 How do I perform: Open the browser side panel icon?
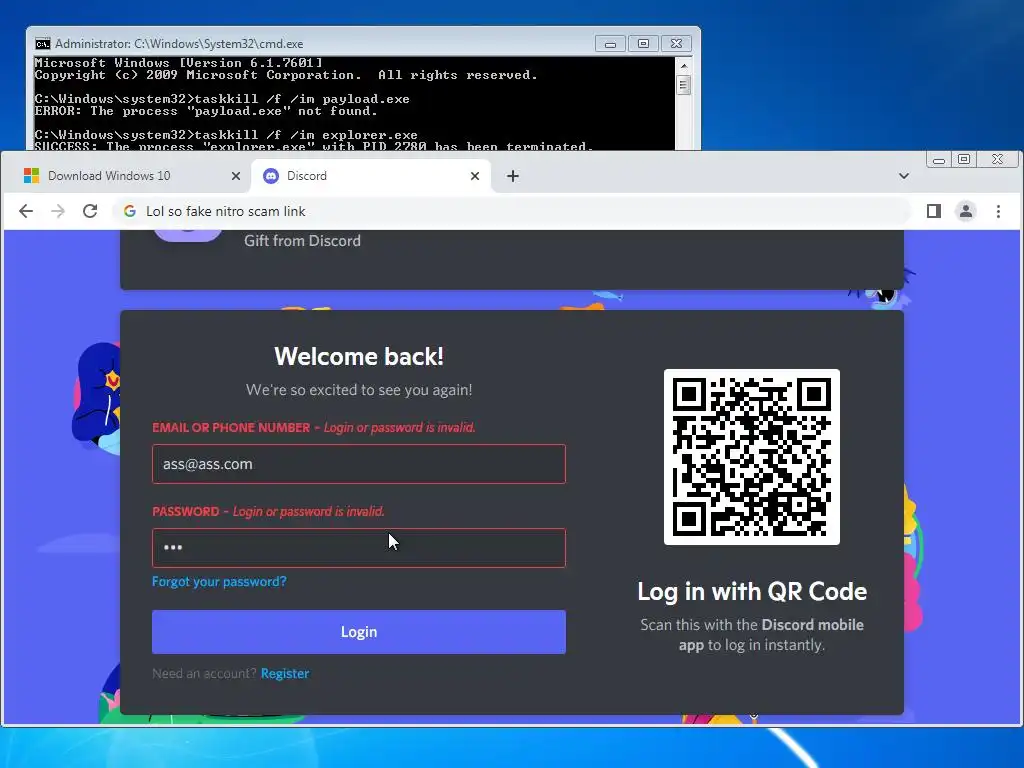[934, 211]
